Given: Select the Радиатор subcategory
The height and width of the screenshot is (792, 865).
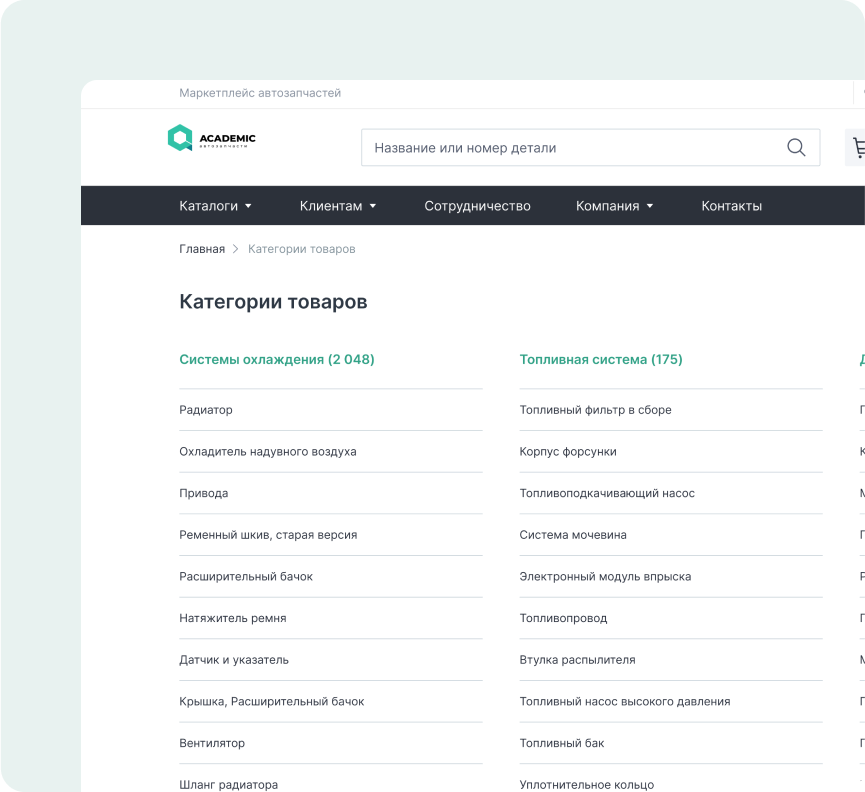Looking at the screenshot, I should 205,409.
